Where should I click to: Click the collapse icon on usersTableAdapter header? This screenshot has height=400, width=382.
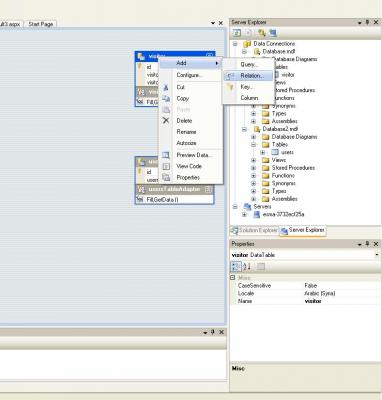208,189
